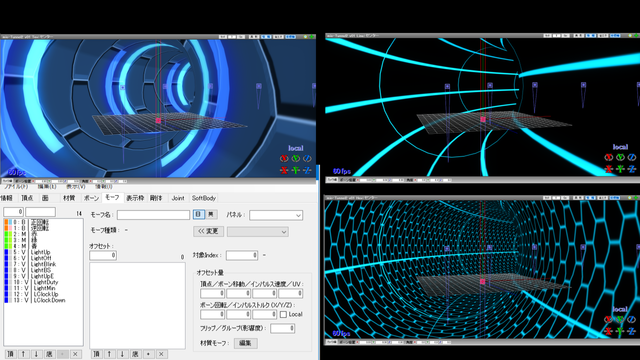Toggle local mode label in top-right viewport
The height and width of the screenshot is (360, 640).
(x=620, y=147)
